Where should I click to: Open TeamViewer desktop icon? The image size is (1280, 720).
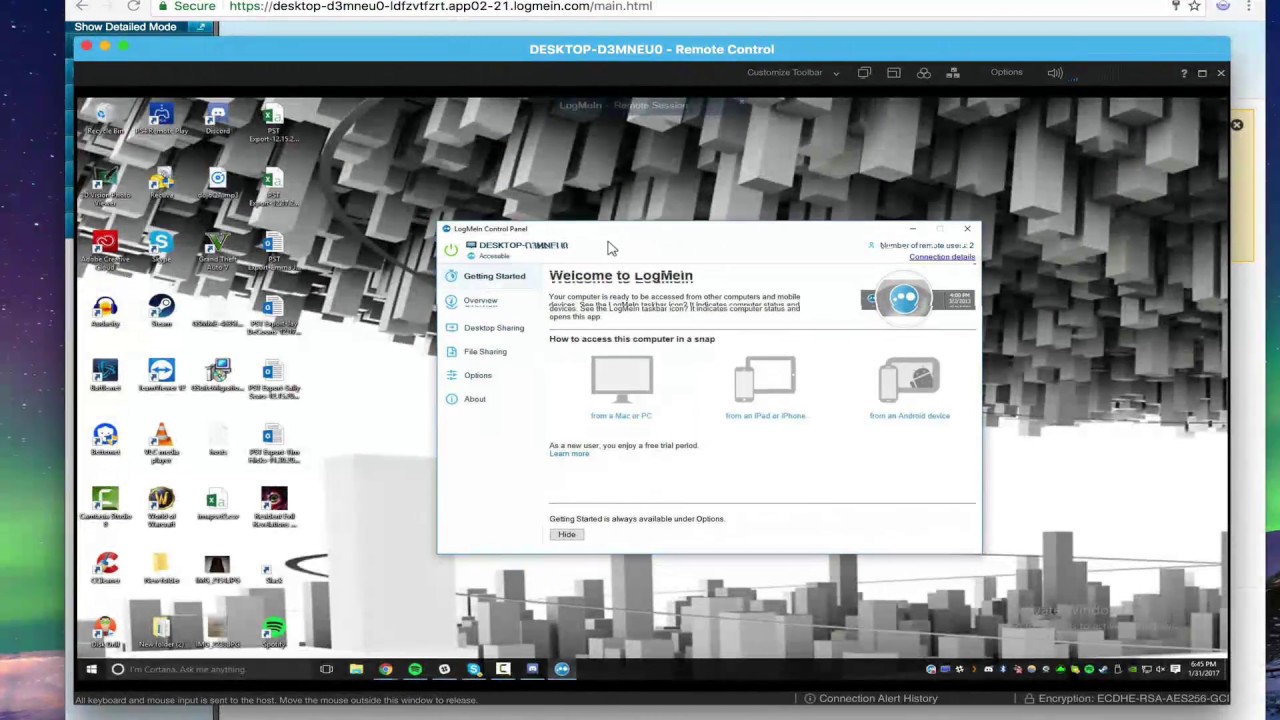tap(161, 375)
